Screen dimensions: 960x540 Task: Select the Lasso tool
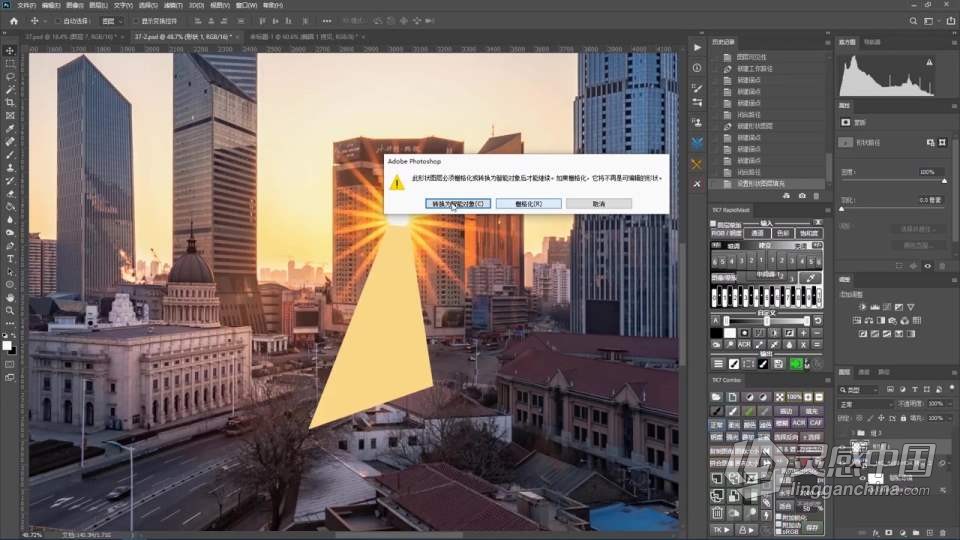[x=10, y=77]
